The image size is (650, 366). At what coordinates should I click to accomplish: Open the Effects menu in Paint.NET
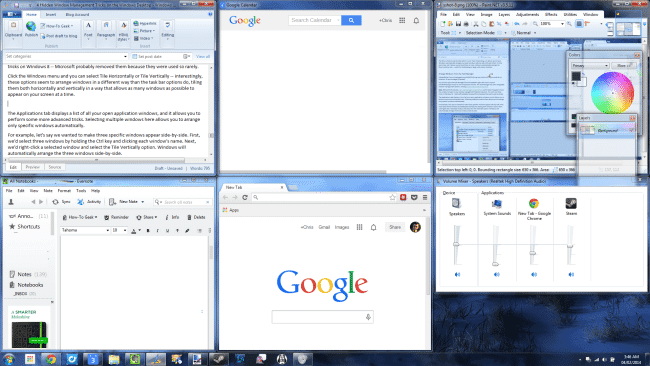point(551,14)
